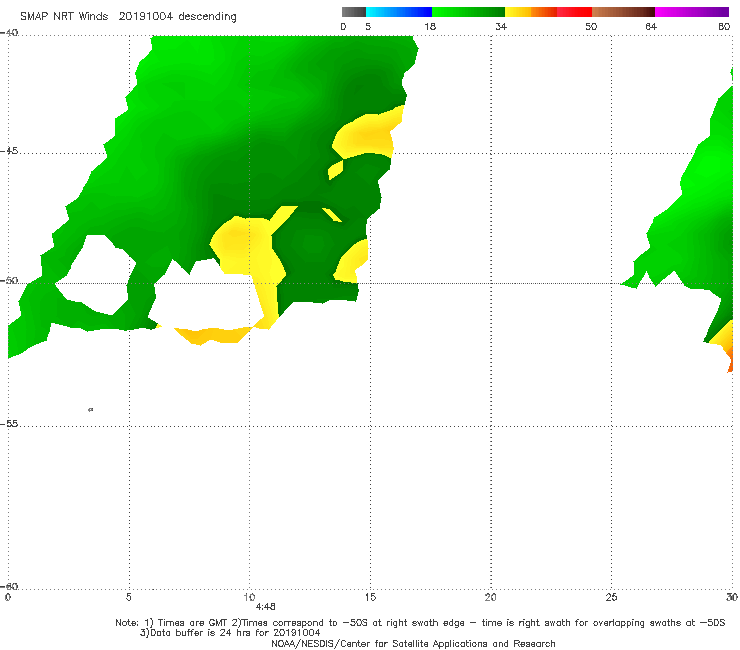Click the longitude axis label '30'

pos(732,597)
